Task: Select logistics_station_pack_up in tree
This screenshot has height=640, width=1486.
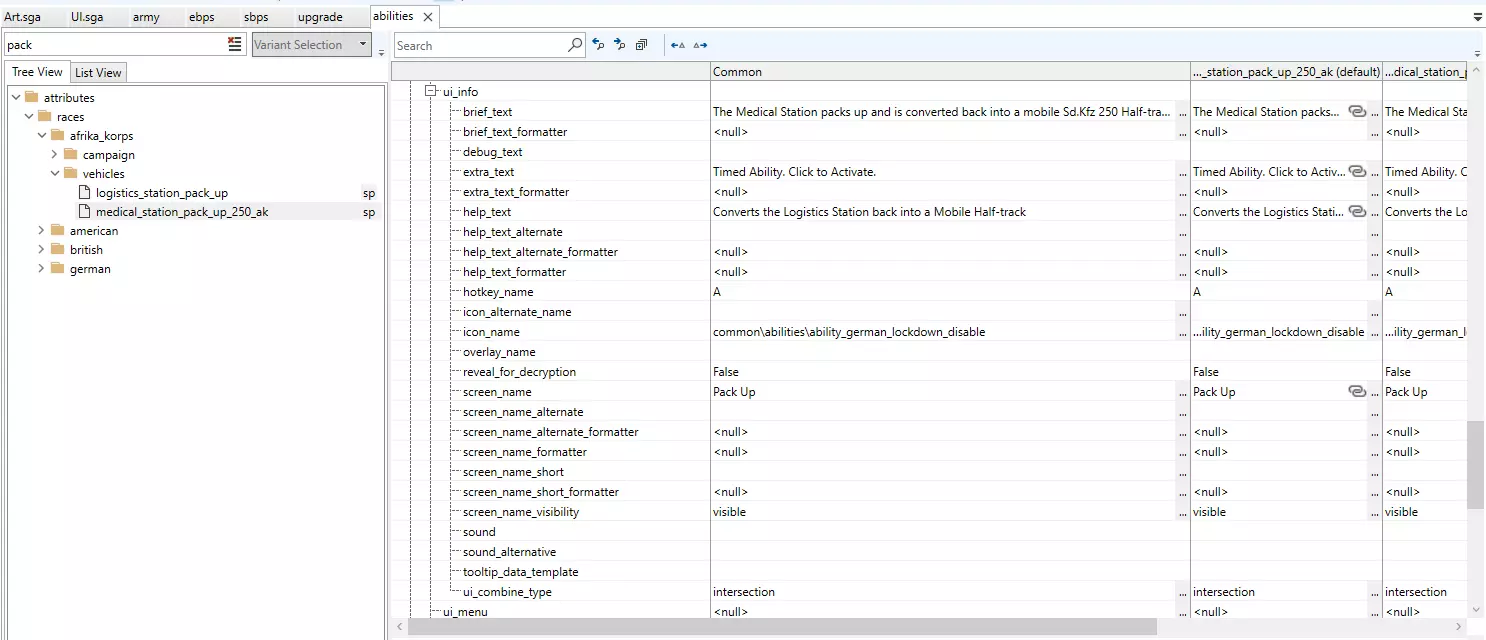Action: pos(162,193)
